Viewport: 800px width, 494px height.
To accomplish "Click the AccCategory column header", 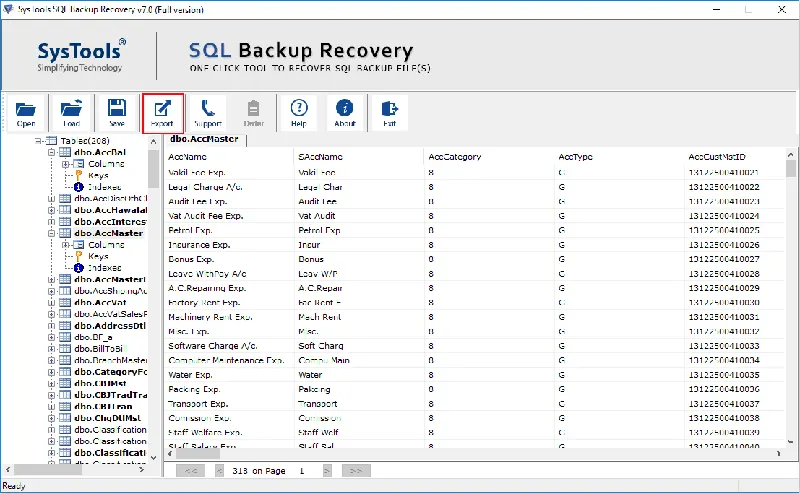I will pyautogui.click(x=489, y=157).
